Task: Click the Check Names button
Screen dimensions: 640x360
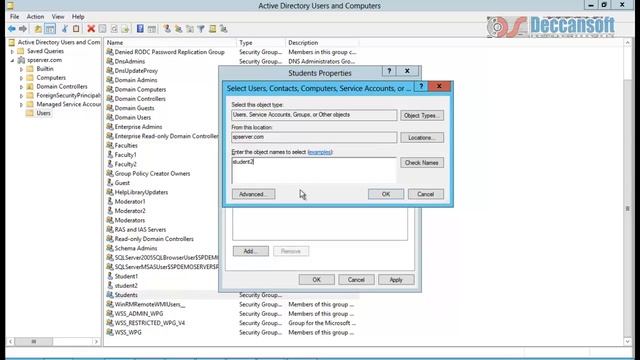Action: [x=422, y=162]
